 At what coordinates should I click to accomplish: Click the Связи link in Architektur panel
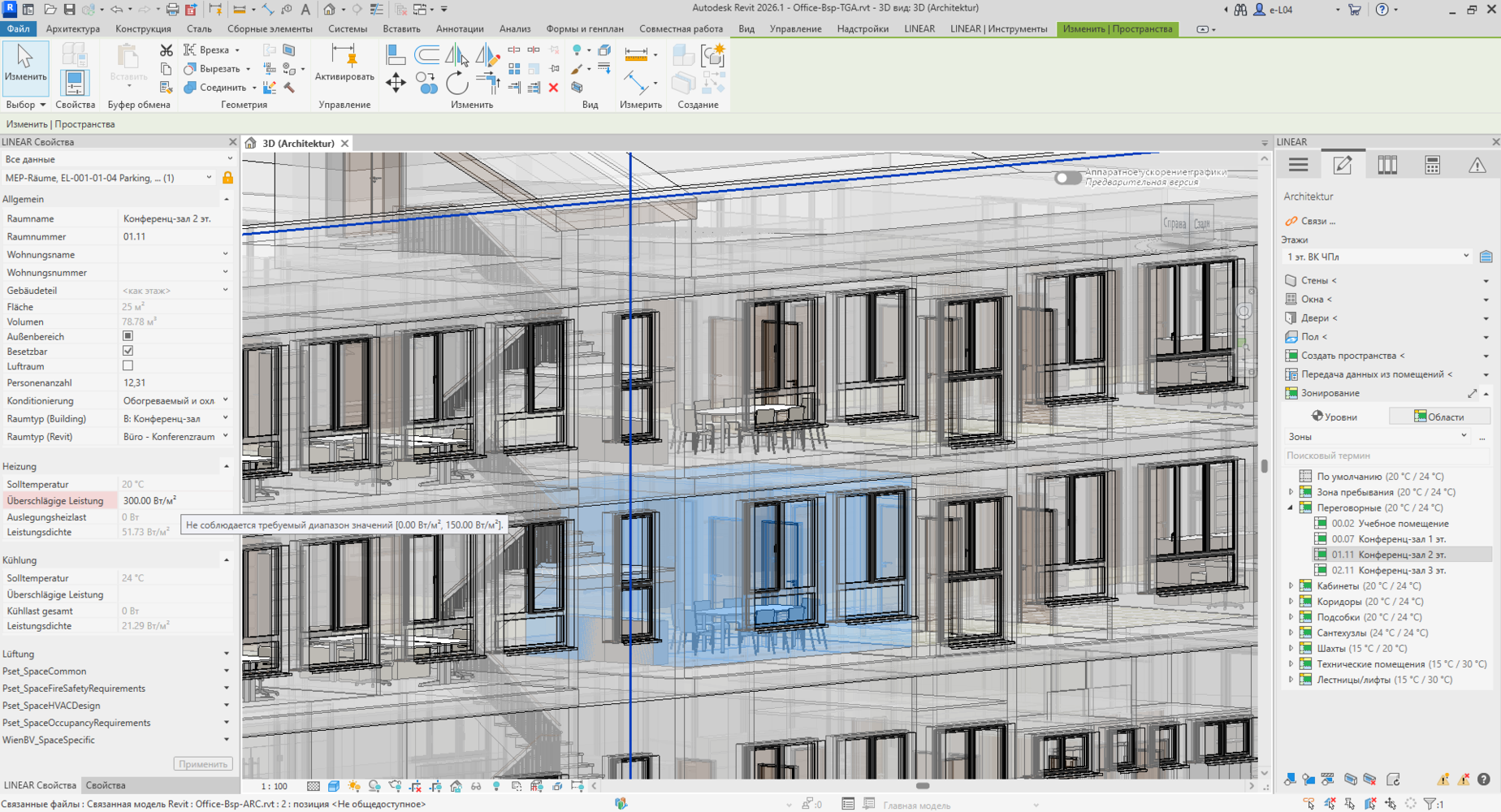click(x=1317, y=221)
